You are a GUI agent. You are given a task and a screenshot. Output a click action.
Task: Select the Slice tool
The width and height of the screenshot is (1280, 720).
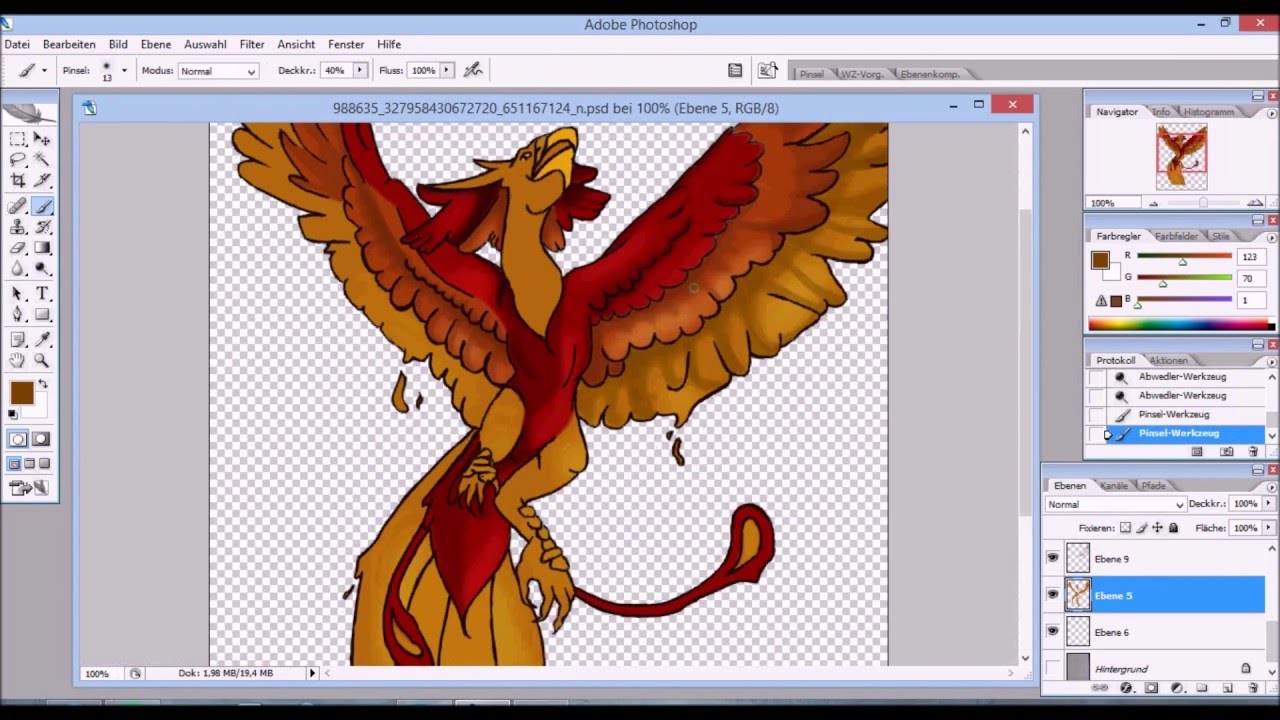click(x=42, y=181)
